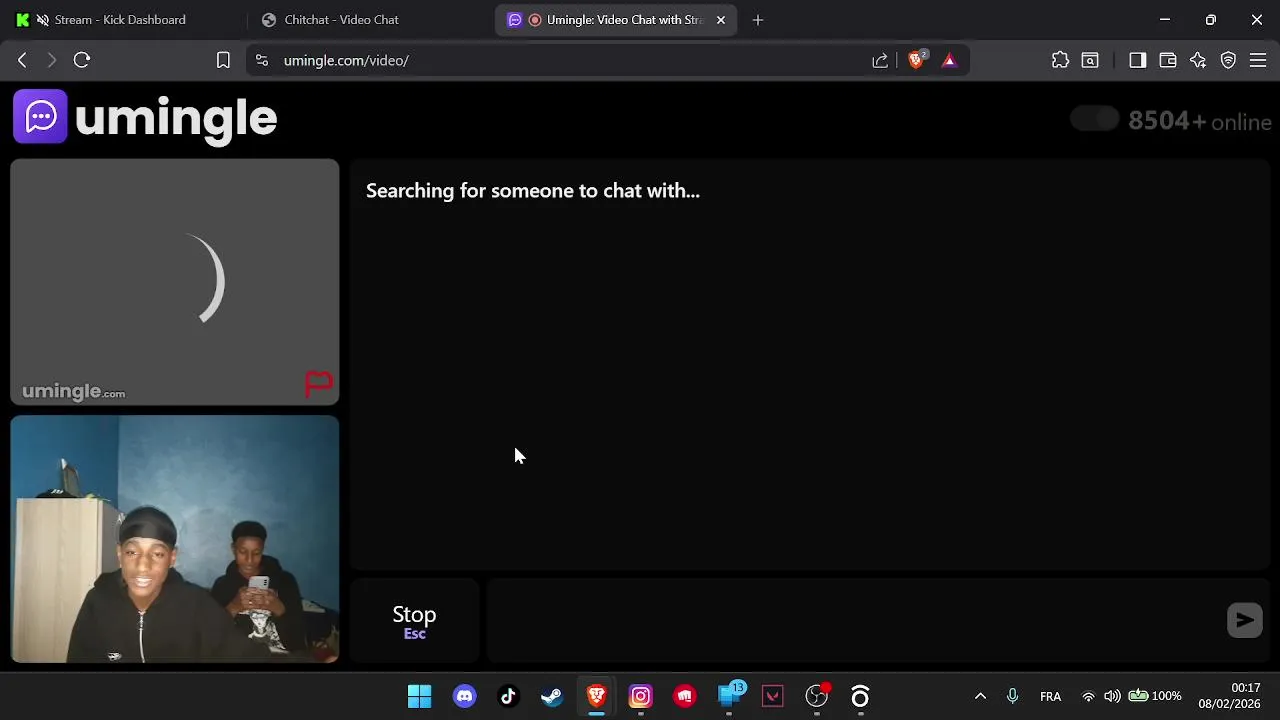Click the speaker volume icon
Image resolution: width=1280 pixels, height=720 pixels.
[1112, 696]
